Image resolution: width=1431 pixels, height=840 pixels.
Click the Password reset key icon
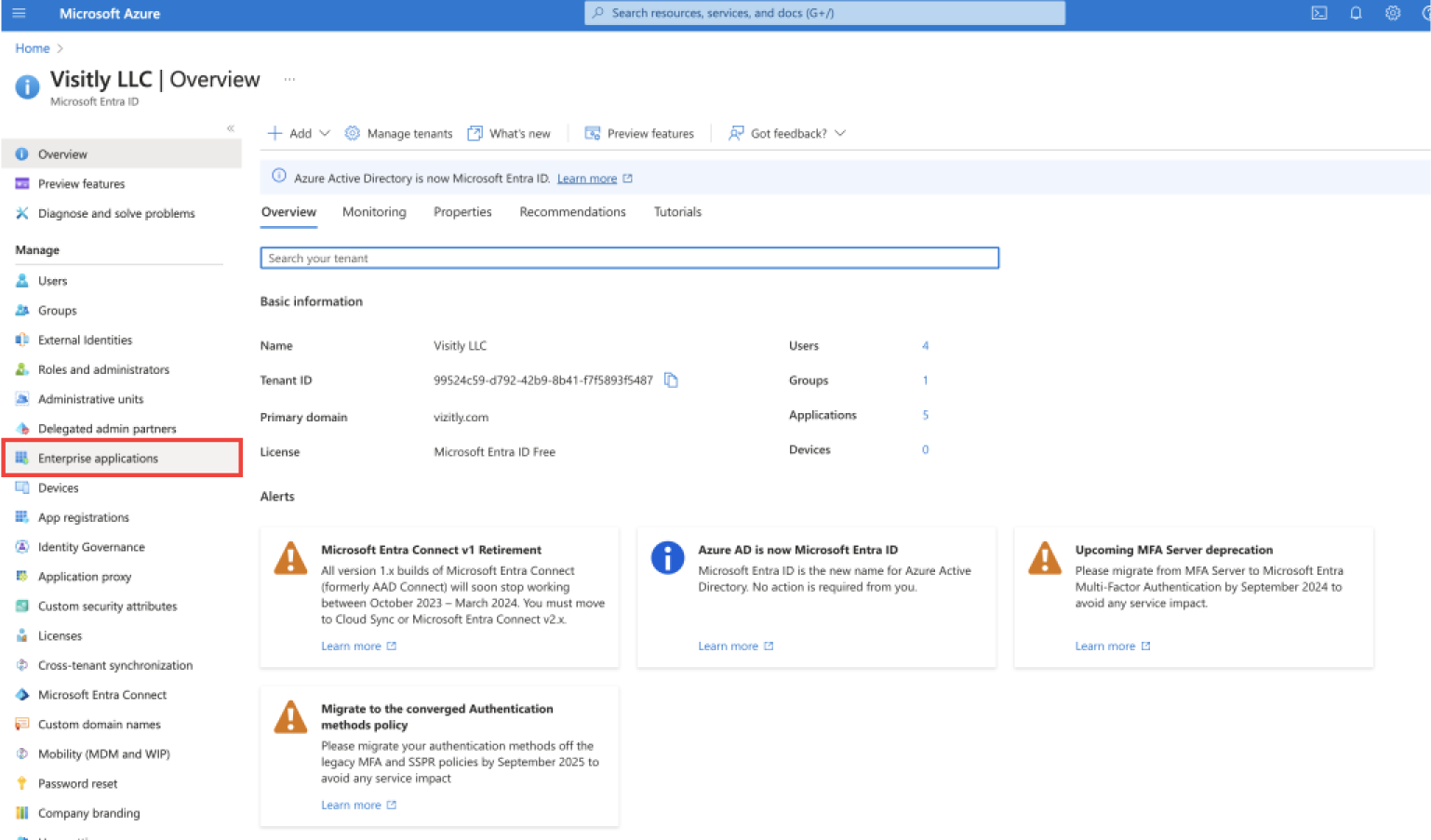[x=22, y=783]
